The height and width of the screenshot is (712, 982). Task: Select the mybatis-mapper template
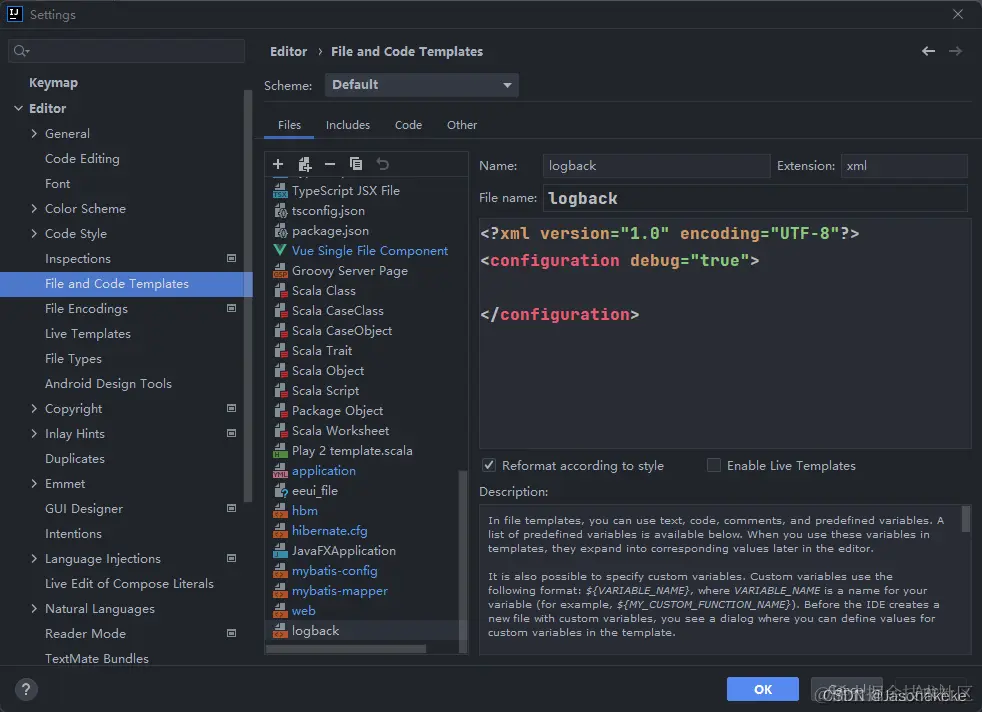[x=339, y=591]
